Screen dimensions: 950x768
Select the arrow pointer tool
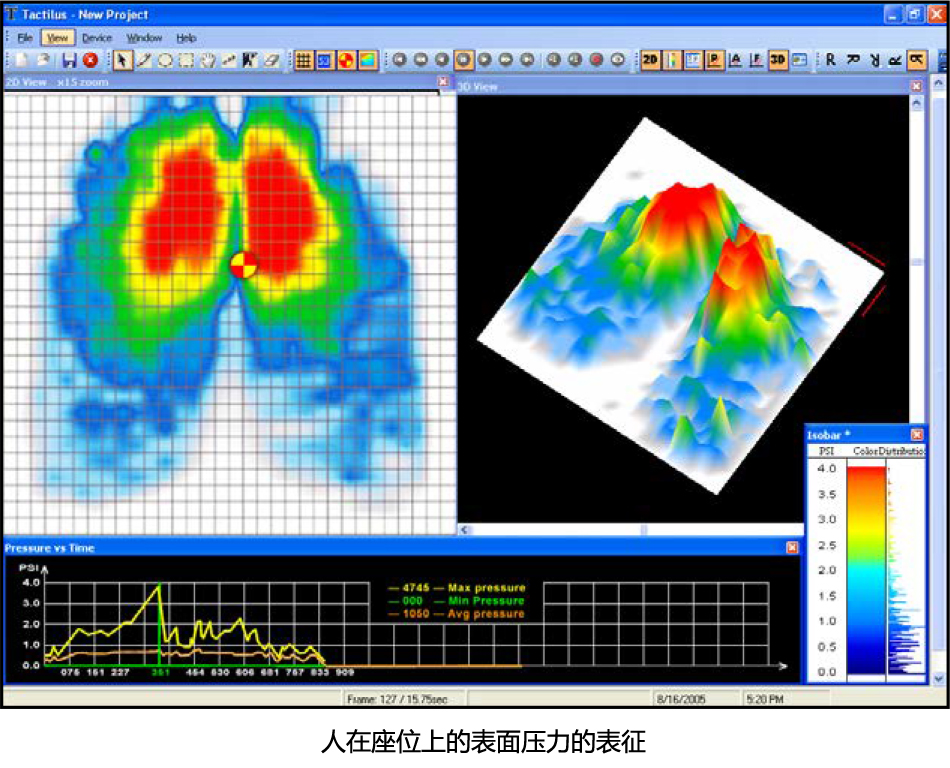122,60
